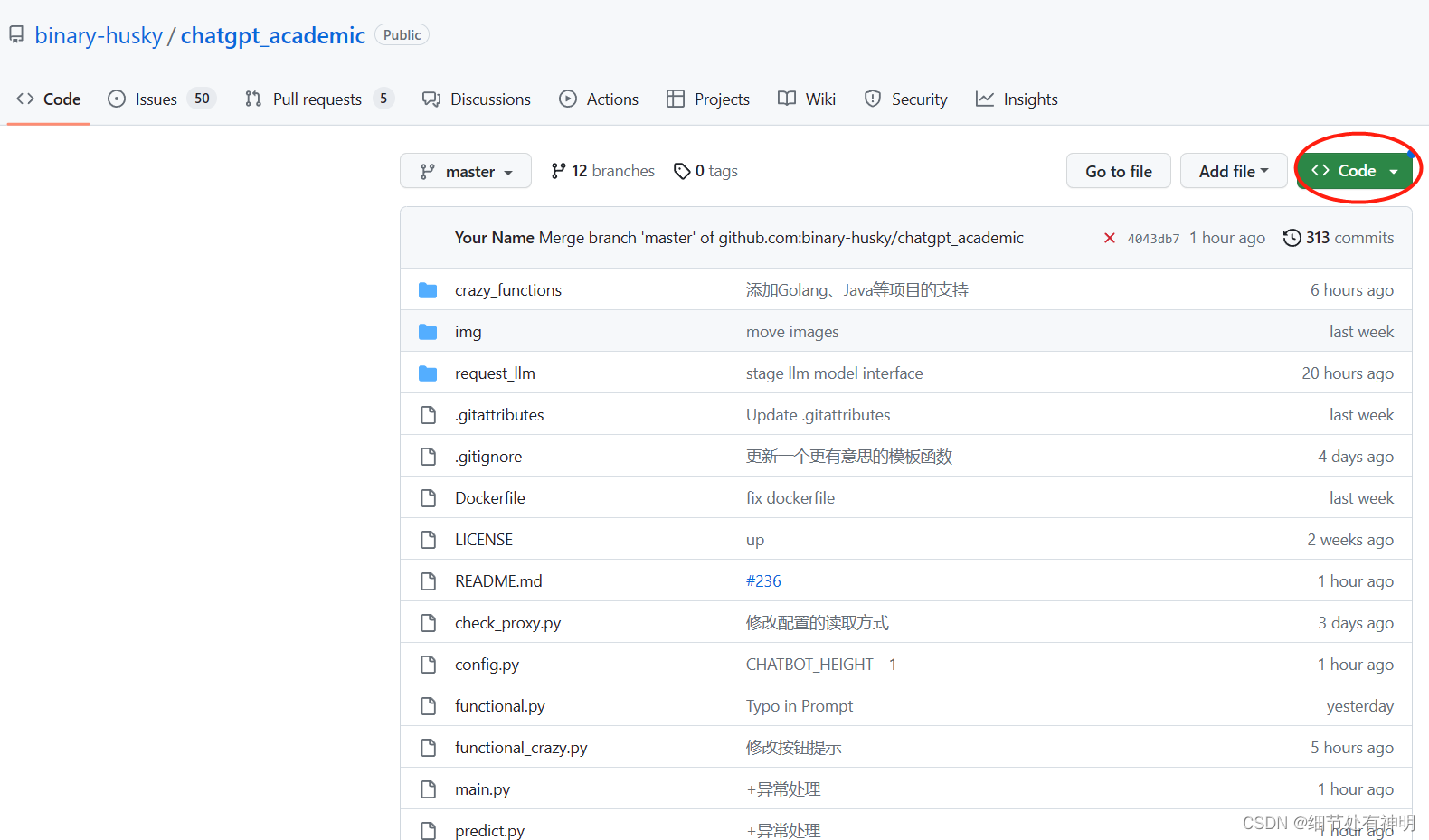The height and width of the screenshot is (840, 1429).
Task: Click the file icon for predict.py
Action: (x=428, y=830)
